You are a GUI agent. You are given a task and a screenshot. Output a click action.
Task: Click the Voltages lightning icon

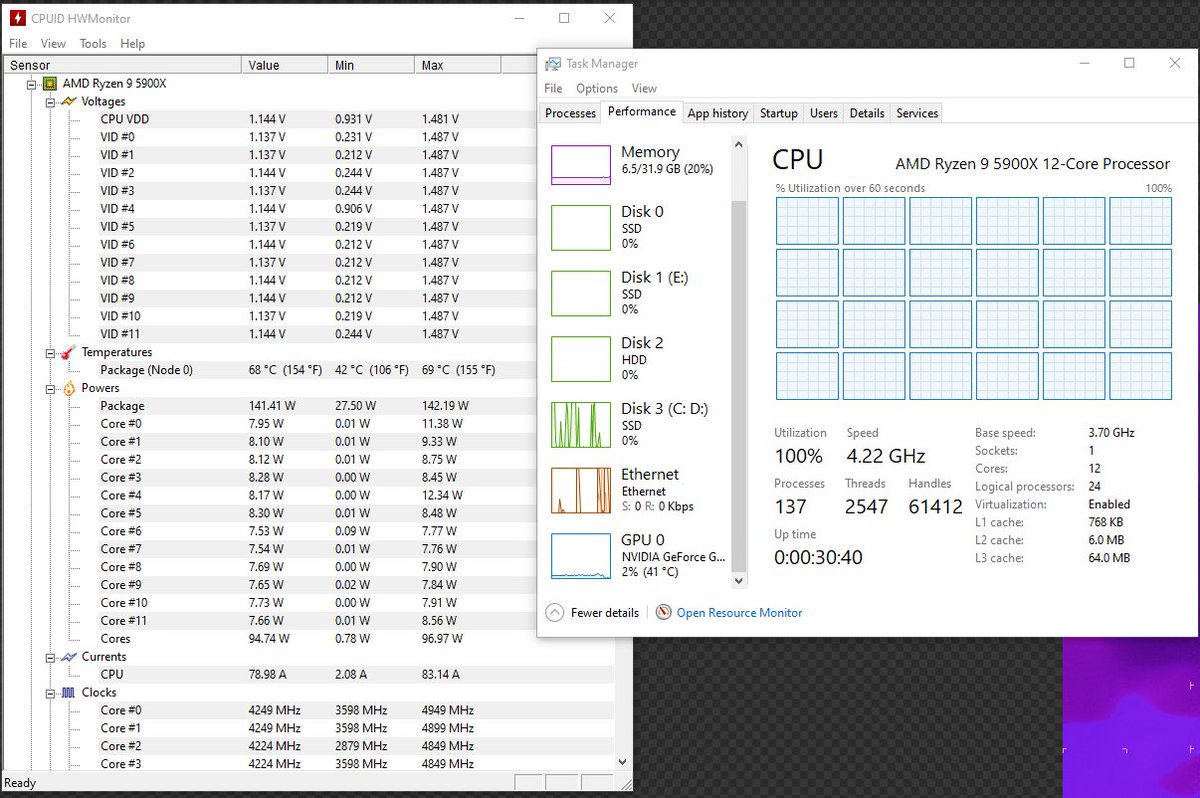point(68,101)
